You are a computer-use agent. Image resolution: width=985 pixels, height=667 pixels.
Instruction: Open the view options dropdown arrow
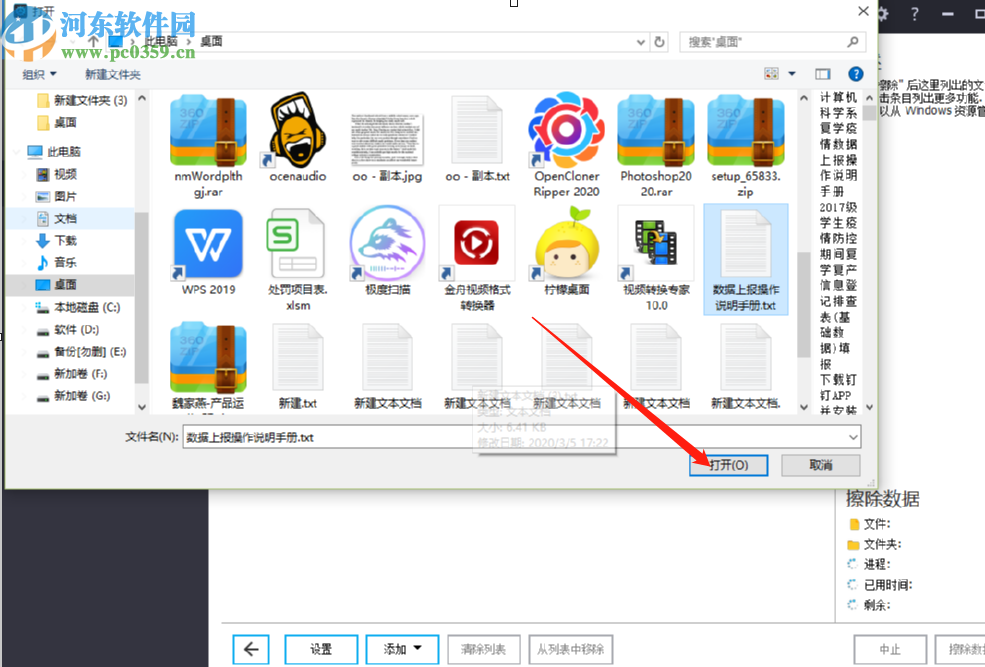click(792, 73)
